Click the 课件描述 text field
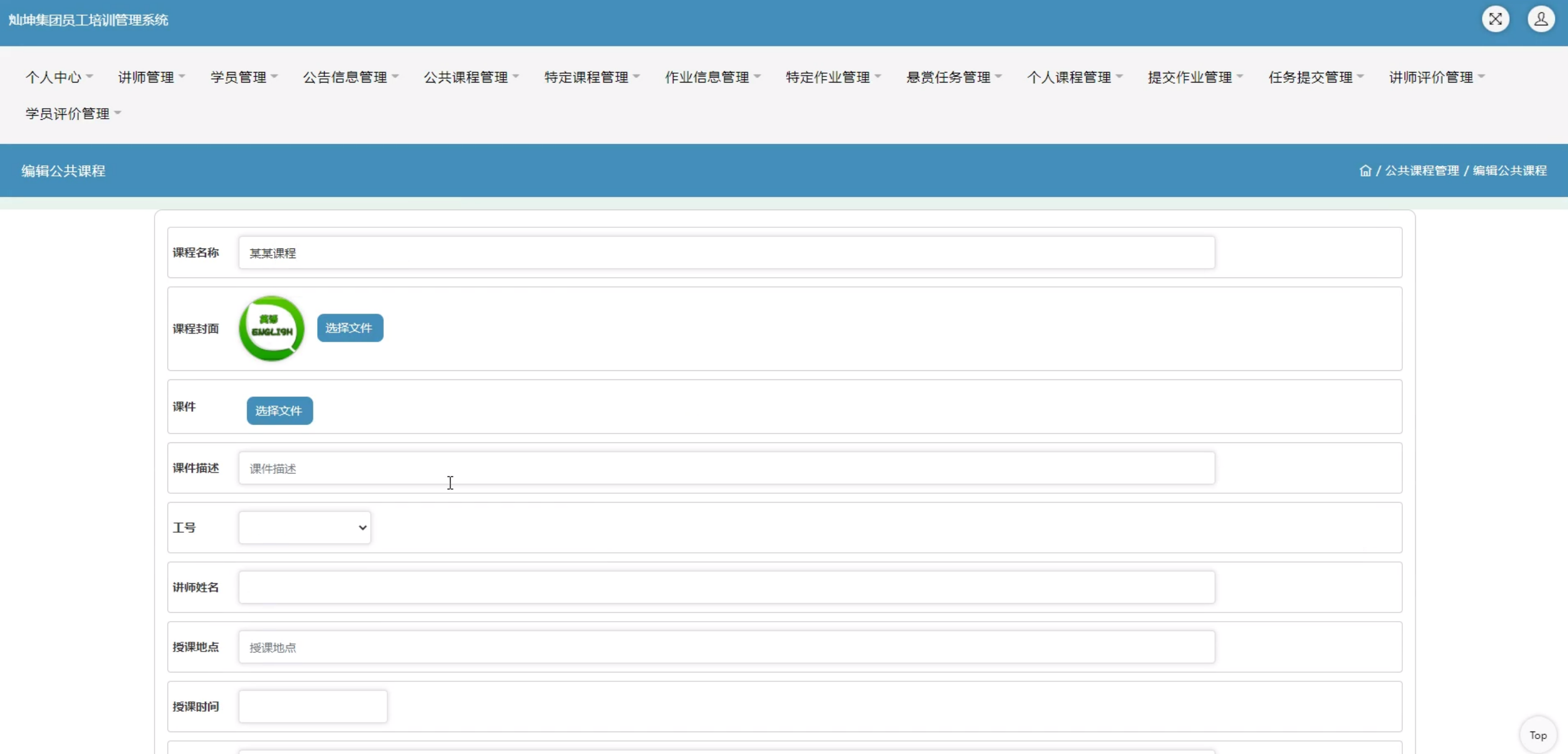1568x754 pixels. coord(726,468)
